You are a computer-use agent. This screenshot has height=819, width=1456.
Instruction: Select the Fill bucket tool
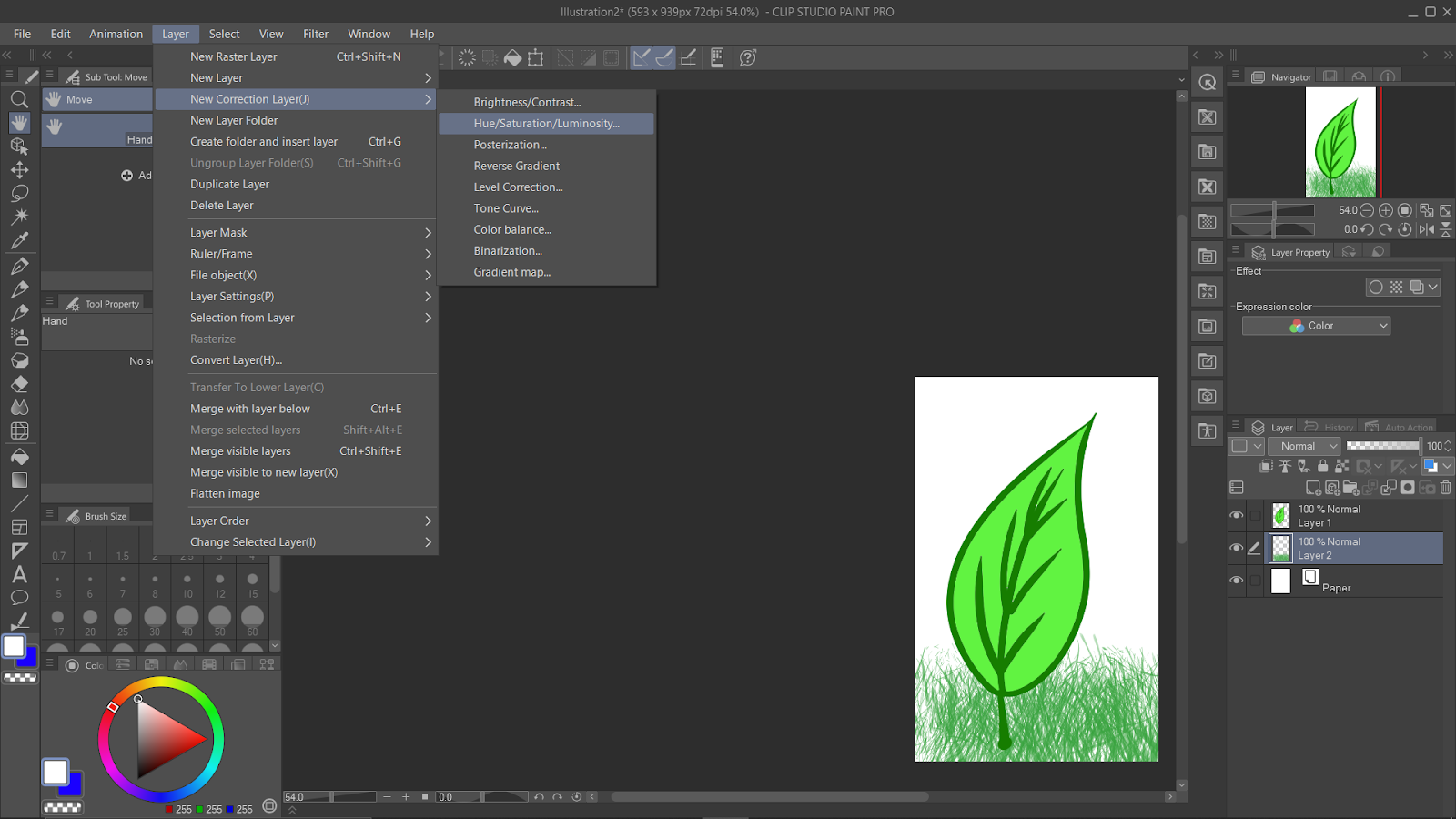19,457
